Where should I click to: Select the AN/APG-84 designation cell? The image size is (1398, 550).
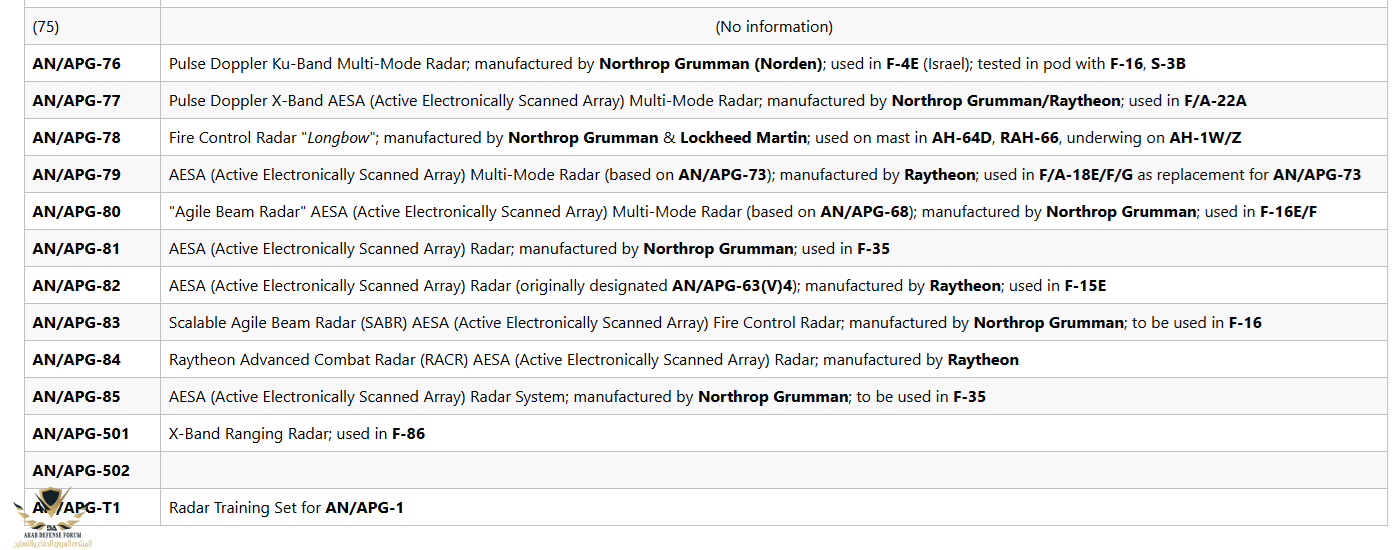click(76, 360)
